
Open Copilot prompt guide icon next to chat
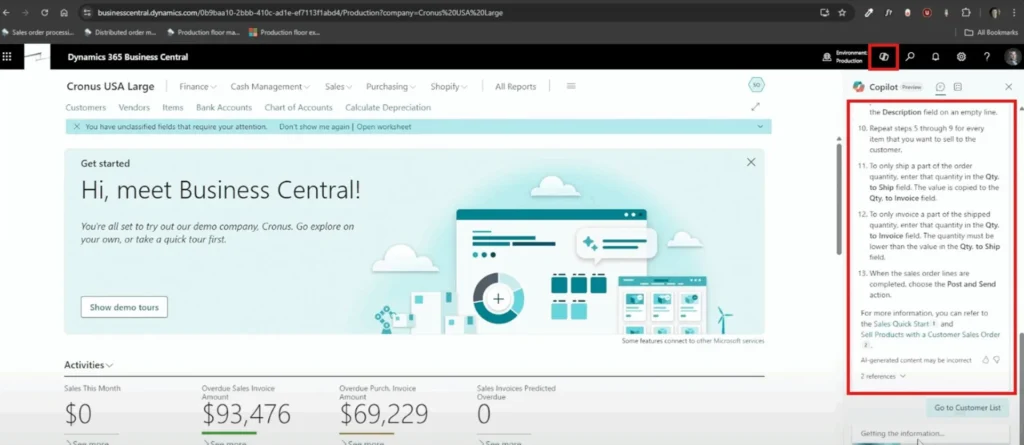click(x=957, y=86)
